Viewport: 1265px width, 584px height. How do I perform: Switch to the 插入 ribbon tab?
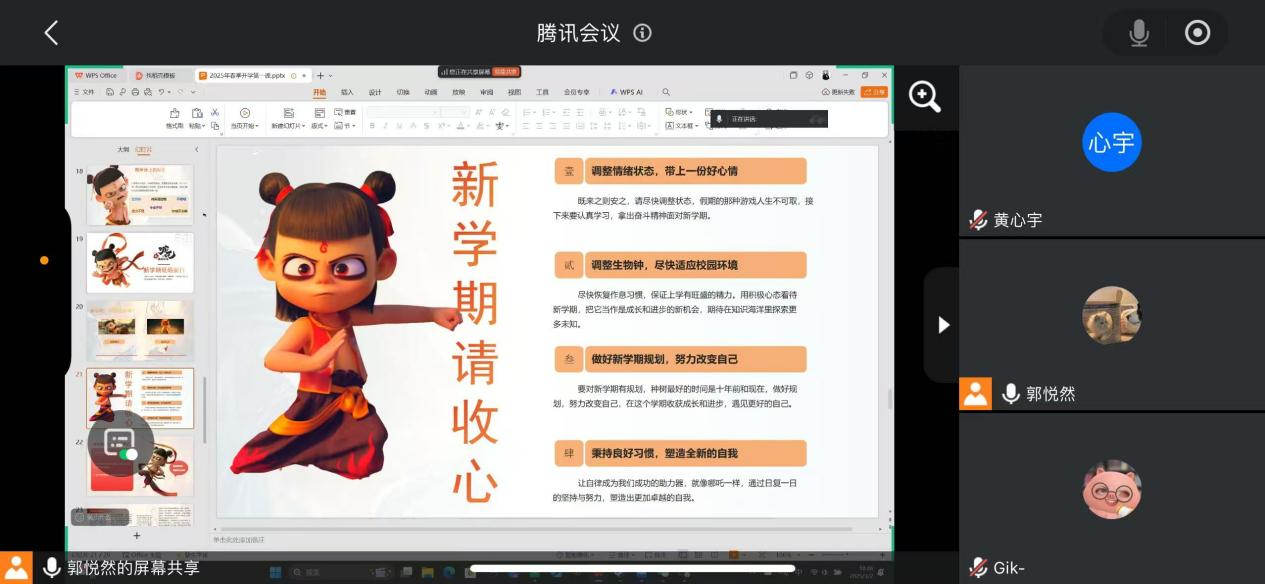tap(347, 92)
